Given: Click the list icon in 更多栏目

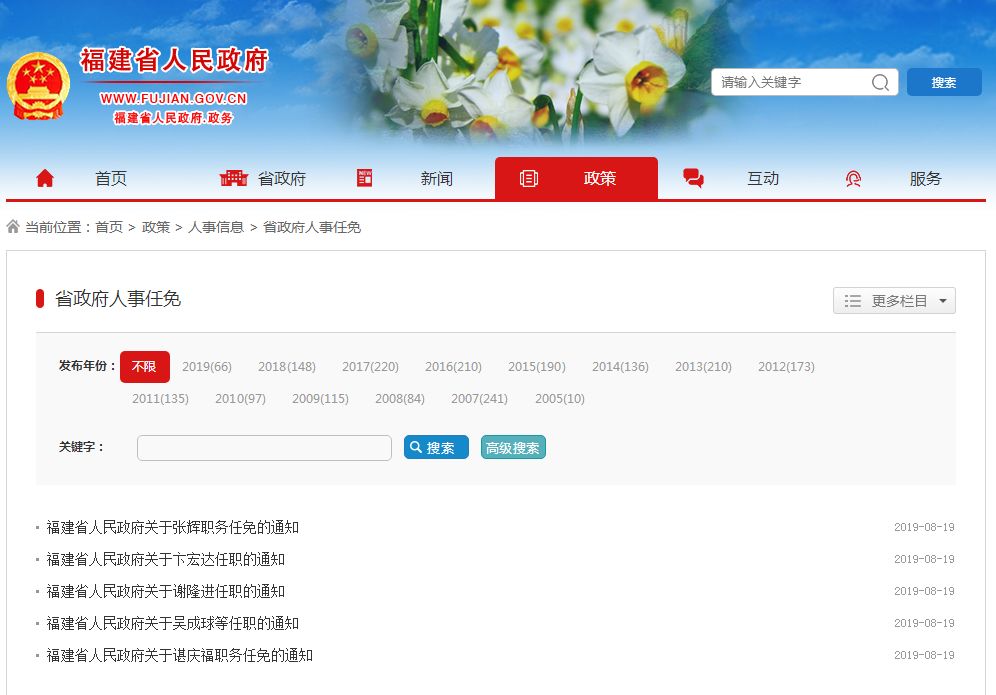Looking at the screenshot, I should pyautogui.click(x=852, y=301).
